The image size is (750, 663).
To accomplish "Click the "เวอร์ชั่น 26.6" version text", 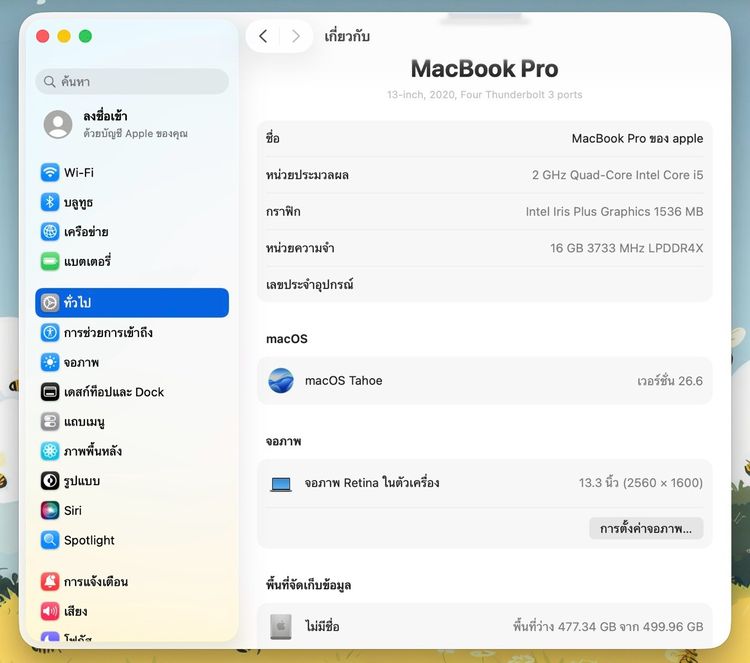I will (670, 381).
